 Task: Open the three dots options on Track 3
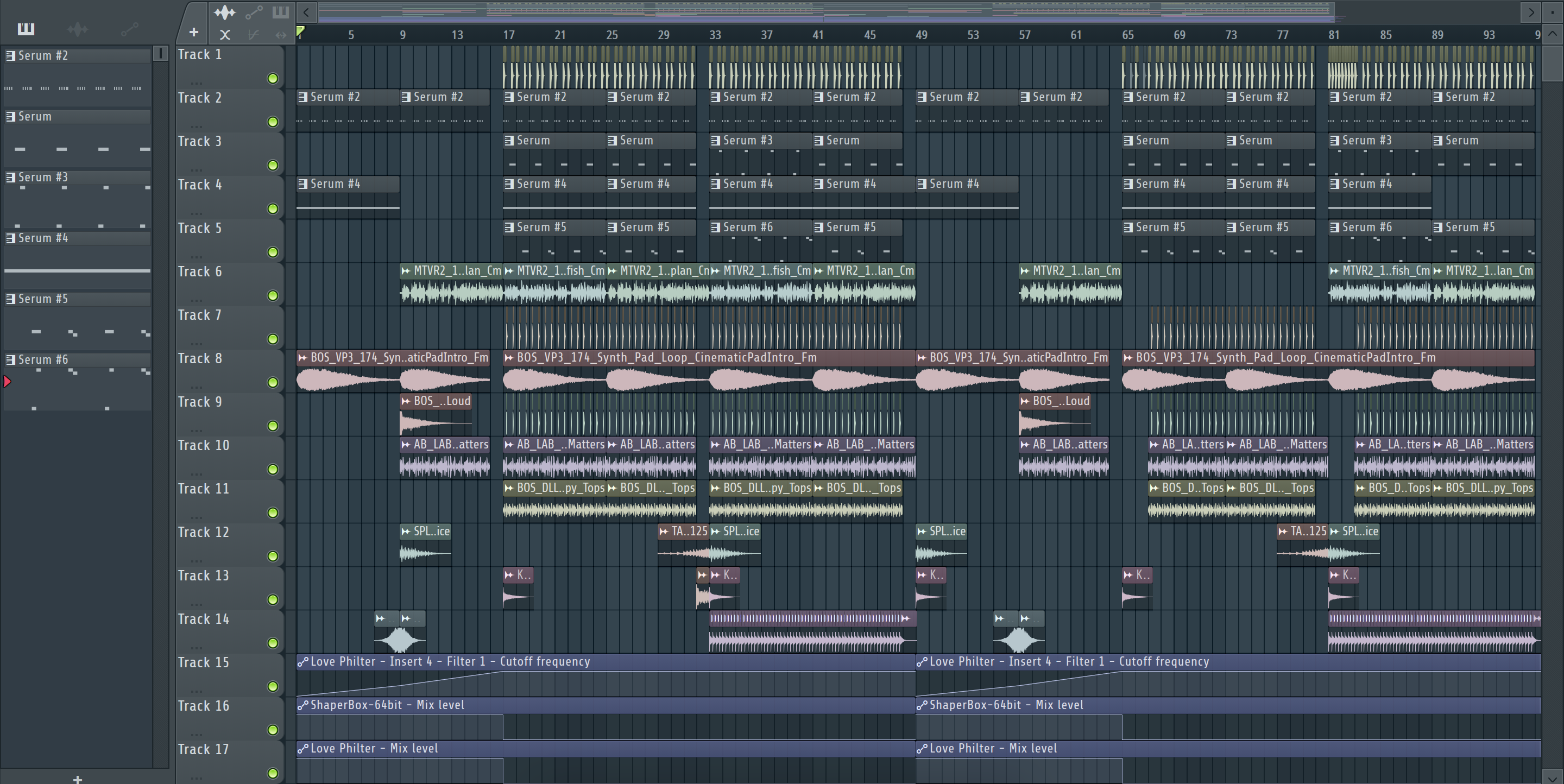(x=196, y=170)
